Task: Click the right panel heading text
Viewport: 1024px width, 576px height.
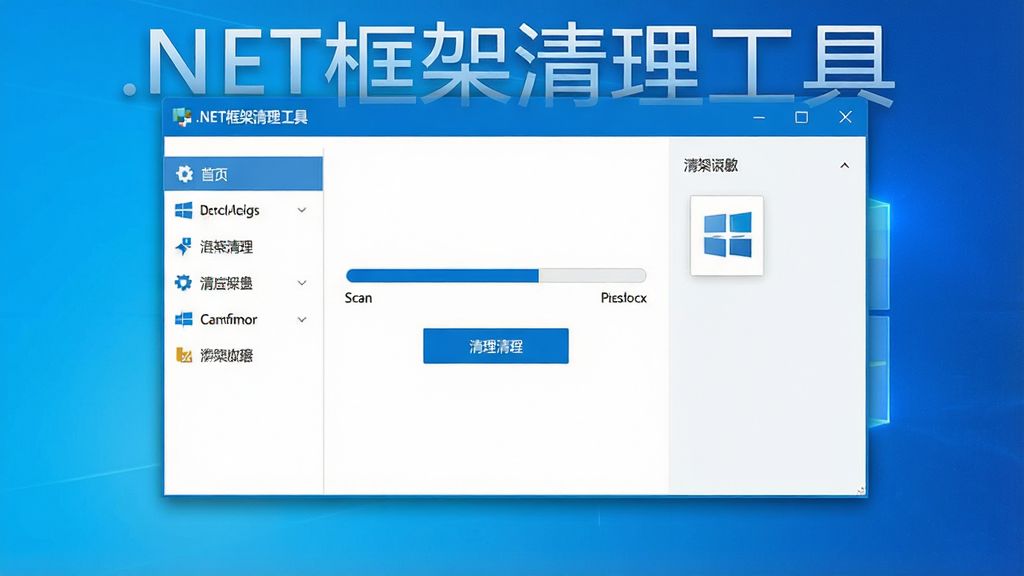Action: click(711, 166)
